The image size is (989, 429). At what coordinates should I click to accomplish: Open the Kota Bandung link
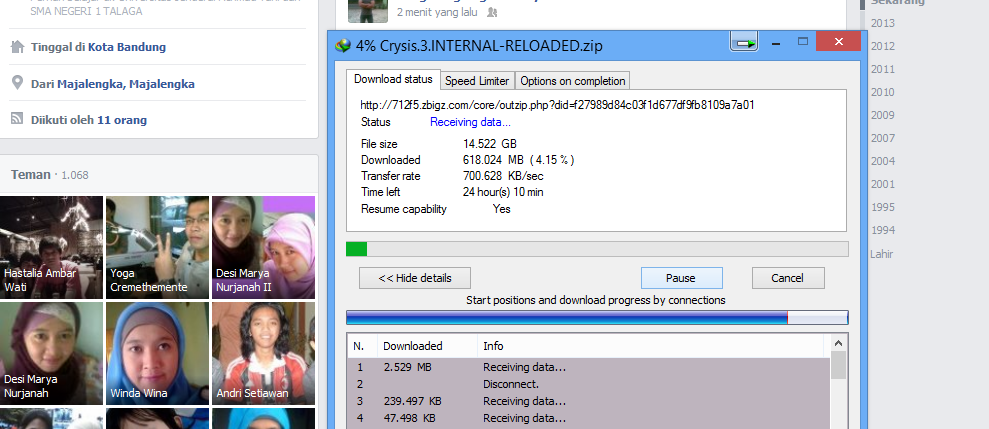(x=127, y=47)
